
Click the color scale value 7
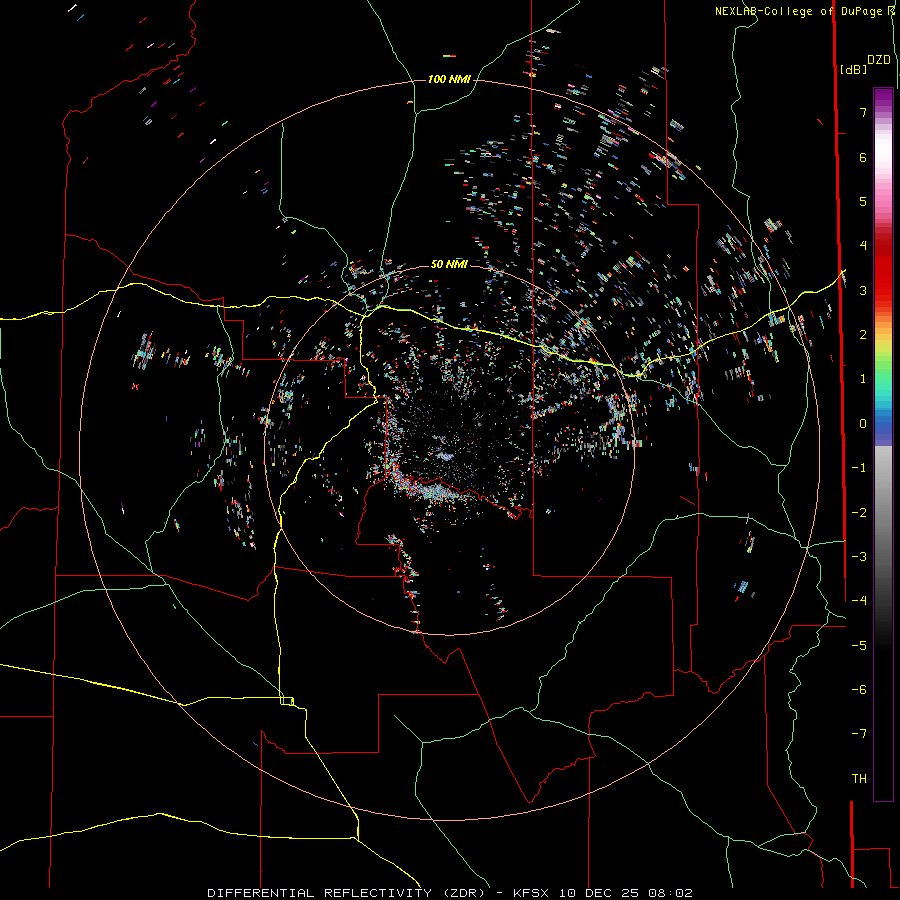(863, 112)
